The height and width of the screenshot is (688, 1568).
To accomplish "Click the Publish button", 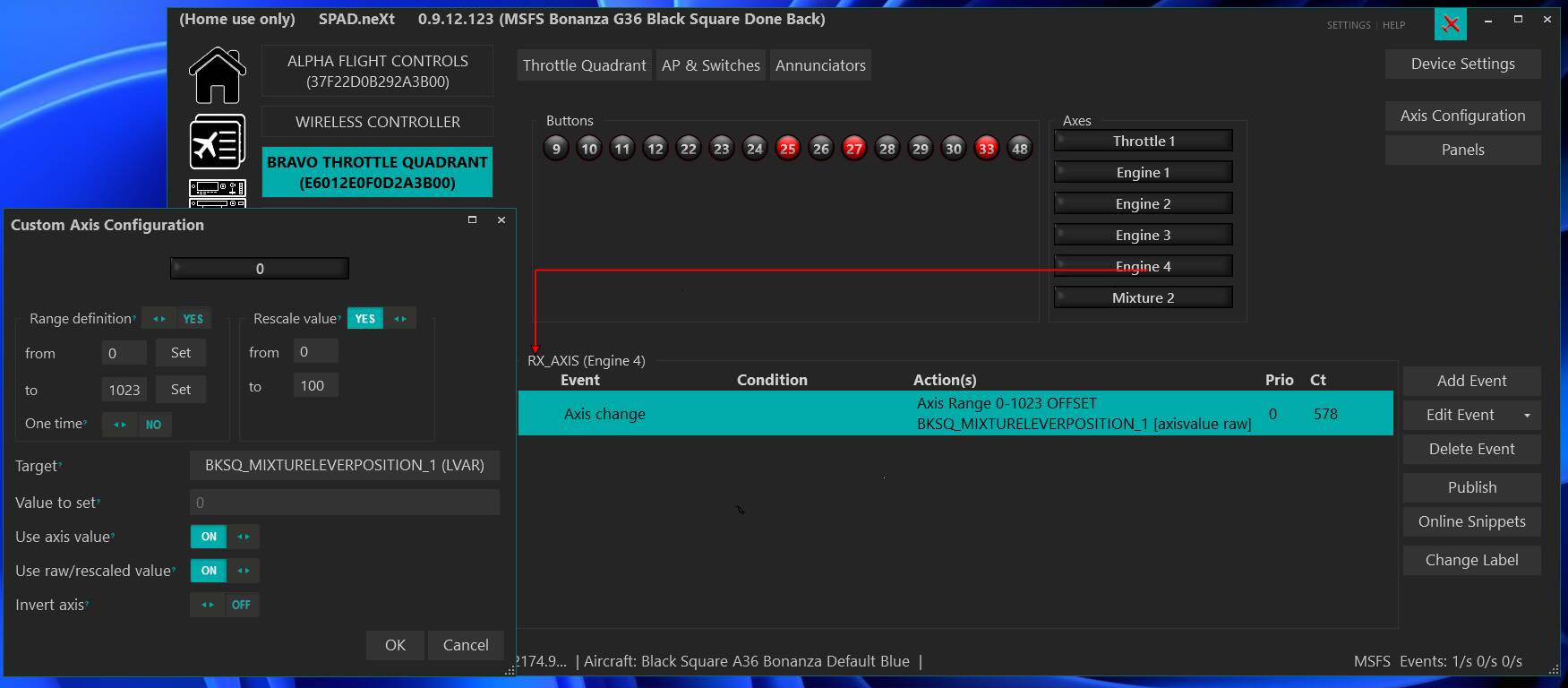I will tap(1472, 487).
